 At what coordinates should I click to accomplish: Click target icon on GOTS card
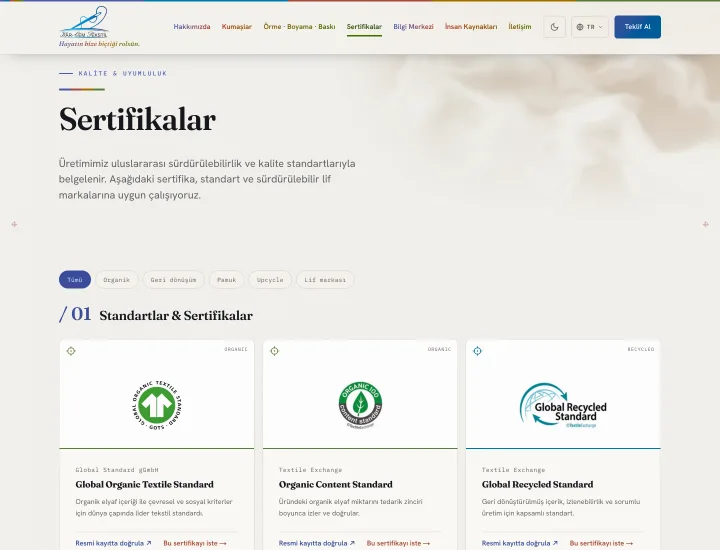point(71,351)
